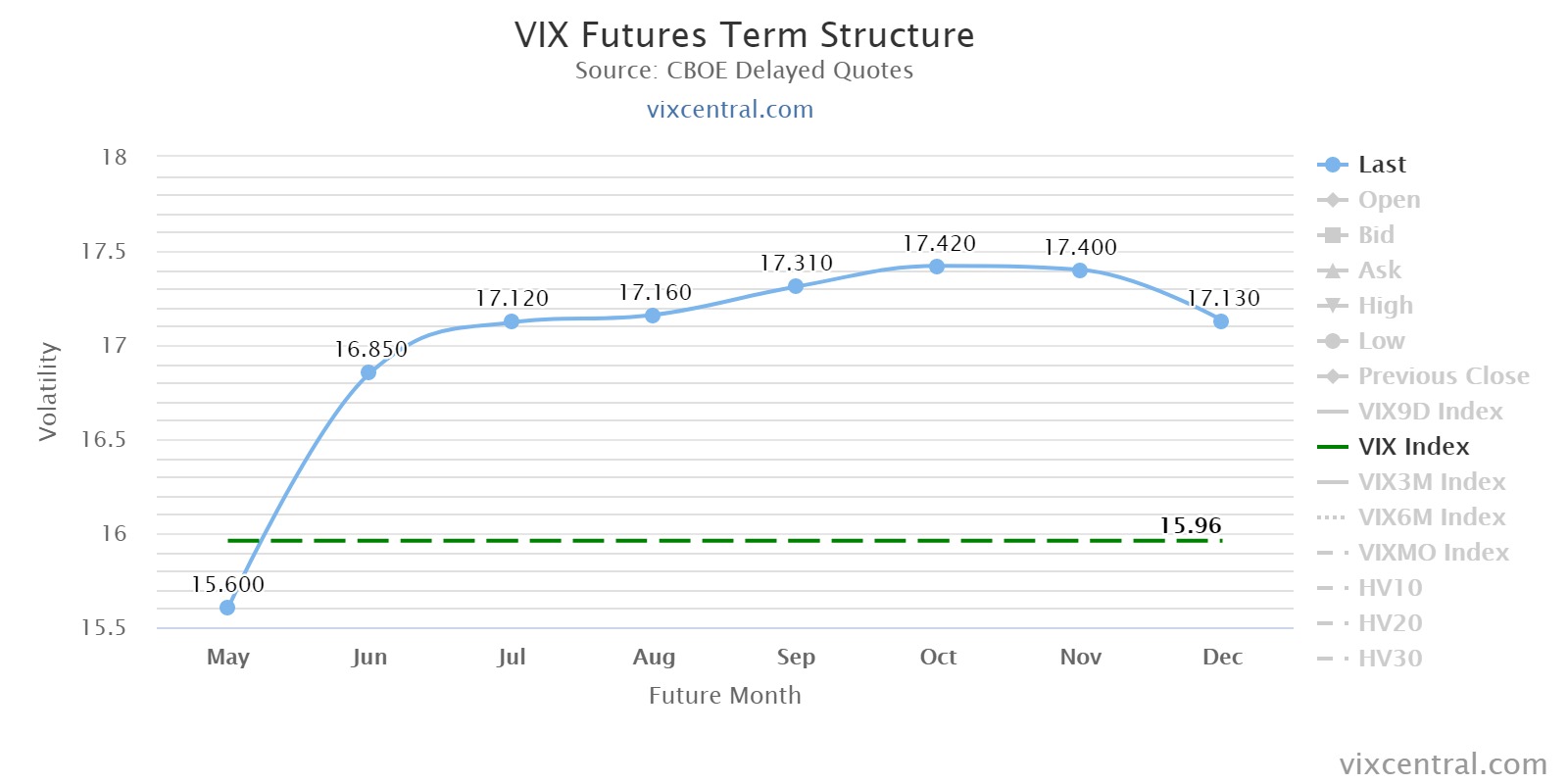Show the VIX9D Index series
Viewport: 1568px width, 784px height.
click(x=1430, y=412)
